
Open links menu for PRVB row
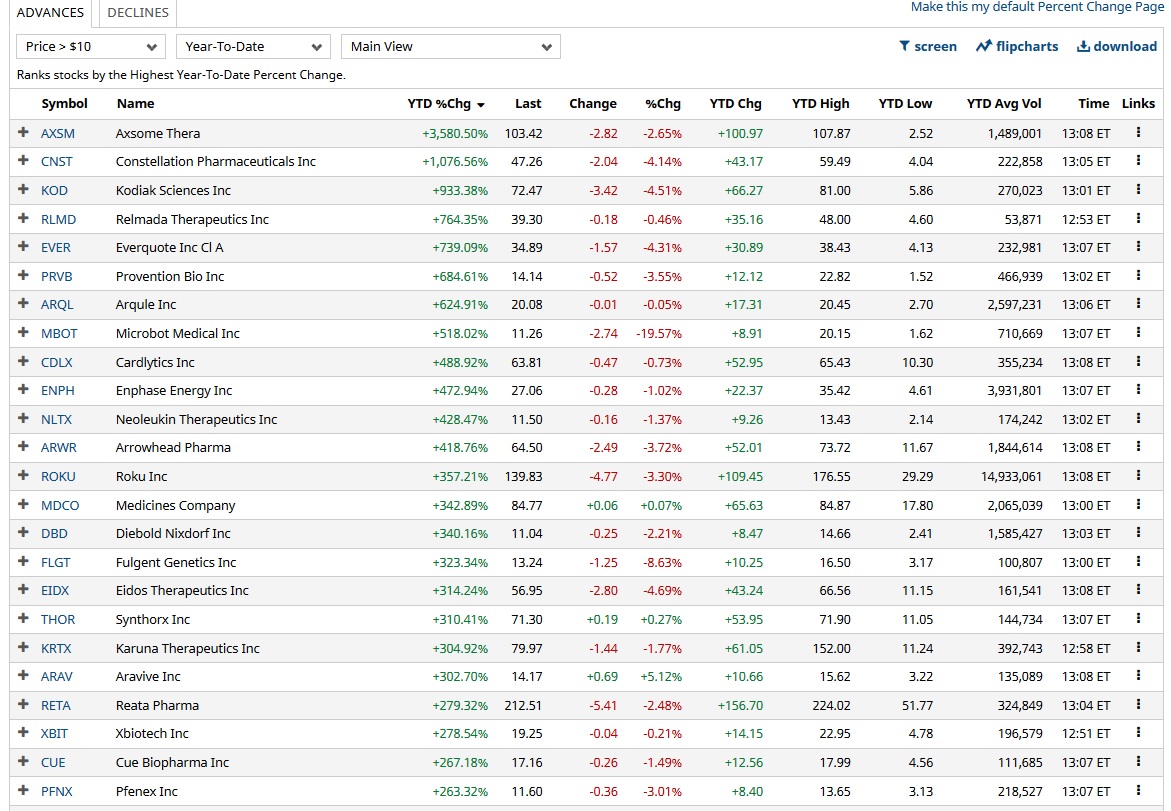pos(1138,276)
